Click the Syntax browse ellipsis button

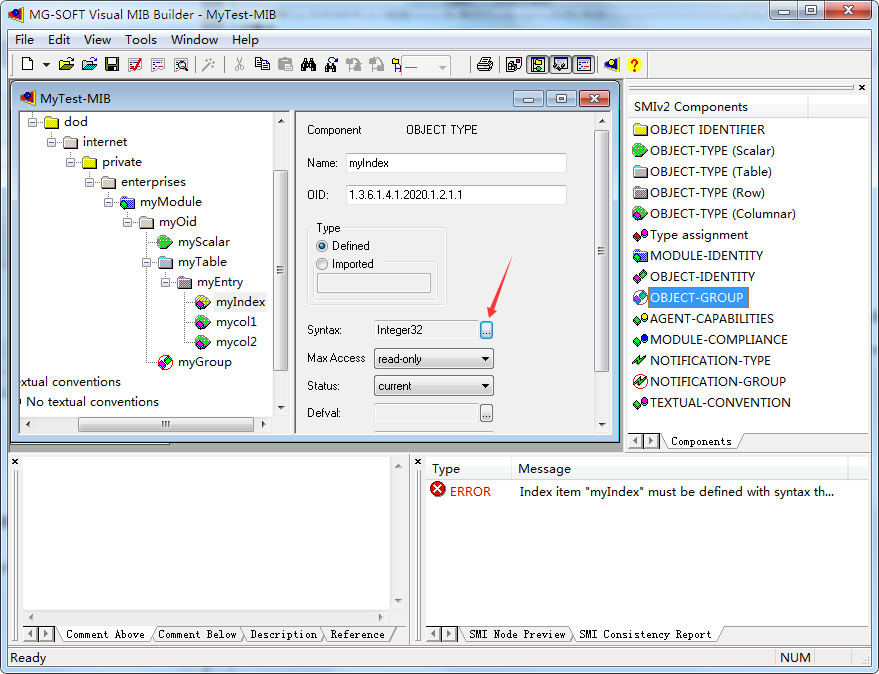pos(486,329)
